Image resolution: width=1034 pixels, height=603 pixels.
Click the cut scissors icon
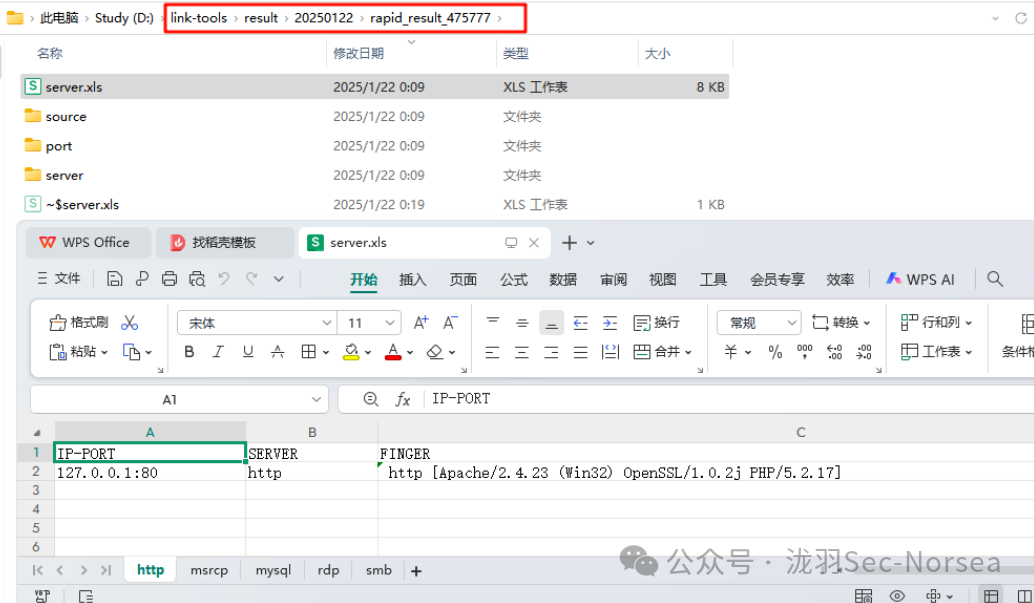[129, 323]
